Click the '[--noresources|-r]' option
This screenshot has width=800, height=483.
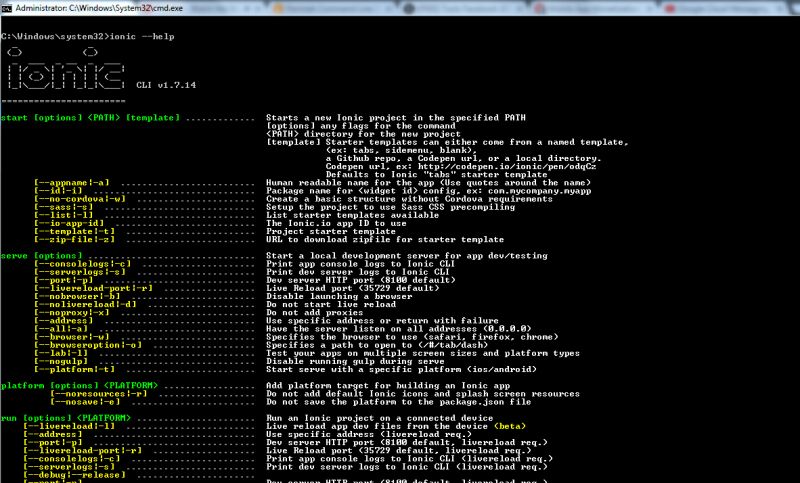click(x=98, y=394)
